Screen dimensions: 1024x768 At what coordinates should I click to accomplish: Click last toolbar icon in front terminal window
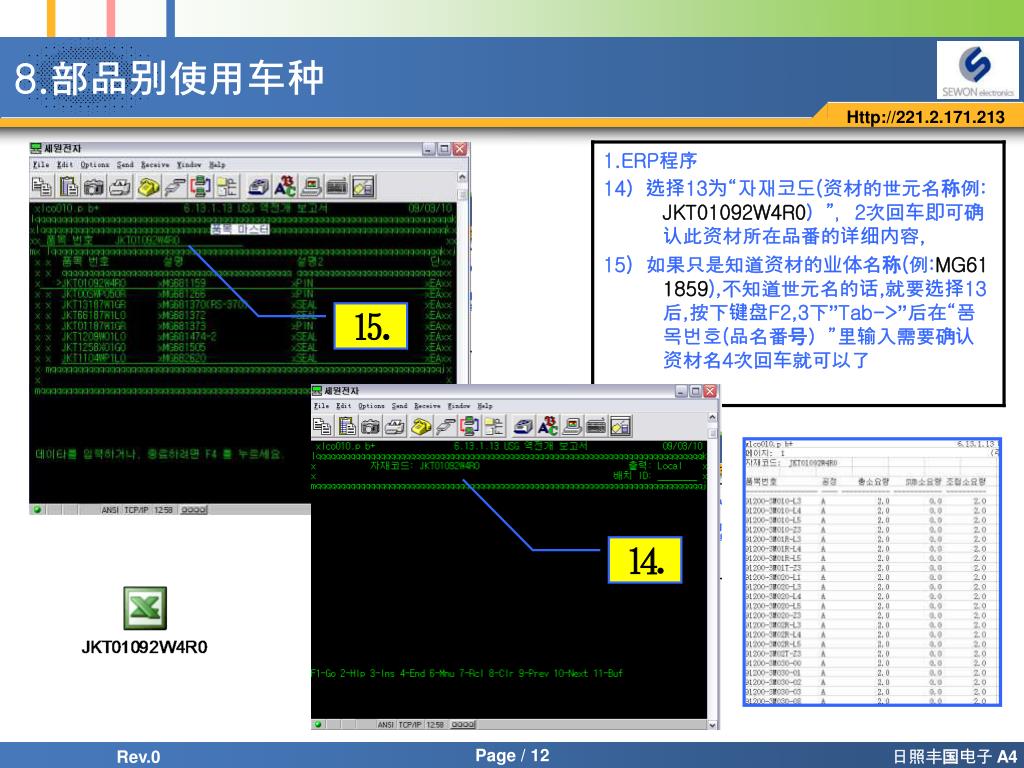pyautogui.click(x=620, y=426)
